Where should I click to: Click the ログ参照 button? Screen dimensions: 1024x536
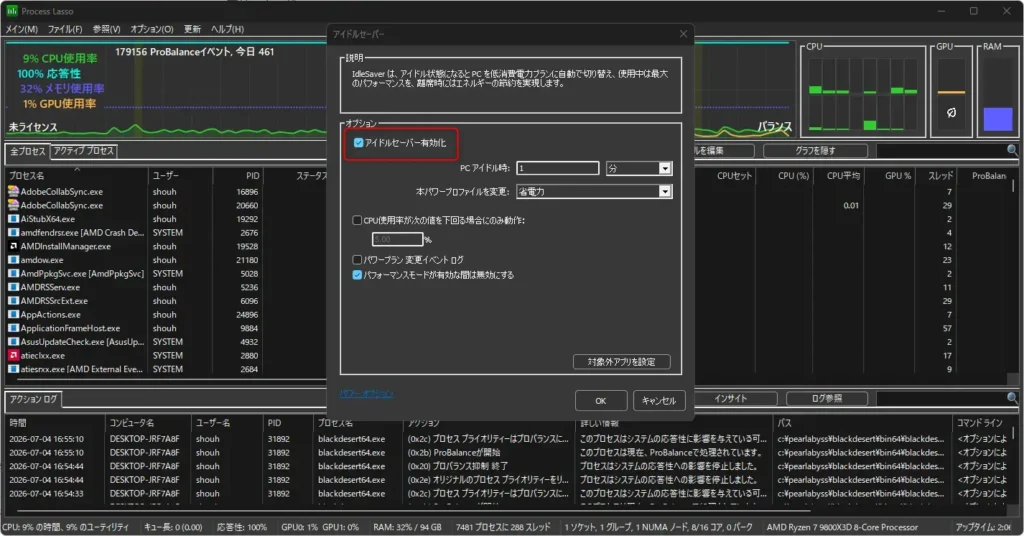coord(827,398)
